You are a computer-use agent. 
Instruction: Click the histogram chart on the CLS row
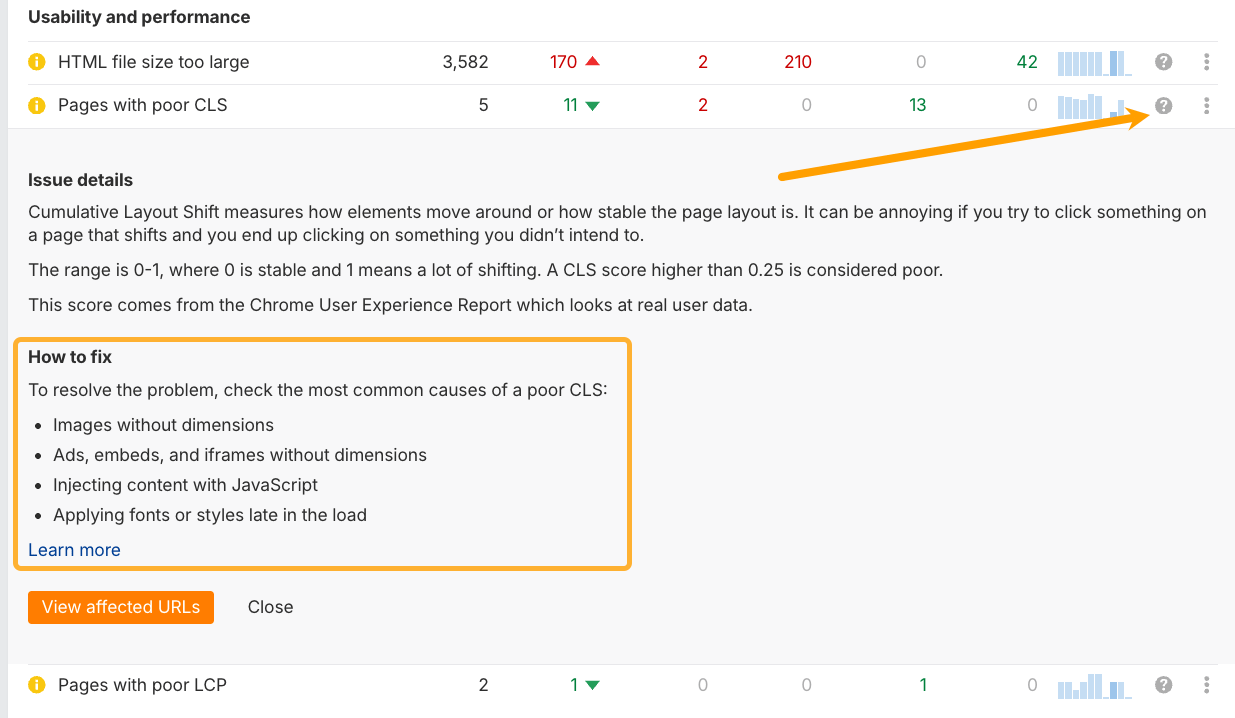[x=1093, y=105]
